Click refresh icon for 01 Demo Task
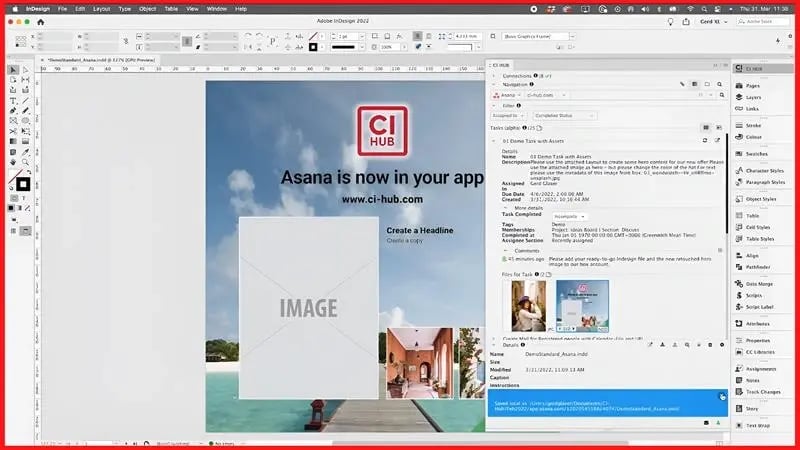This screenshot has width=800, height=450. (705, 140)
